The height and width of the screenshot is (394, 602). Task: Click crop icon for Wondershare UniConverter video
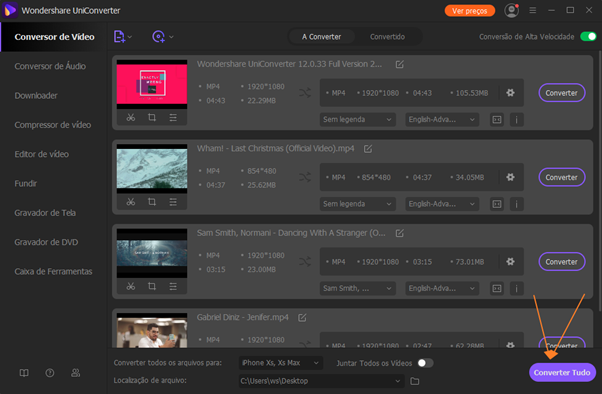[x=152, y=118]
